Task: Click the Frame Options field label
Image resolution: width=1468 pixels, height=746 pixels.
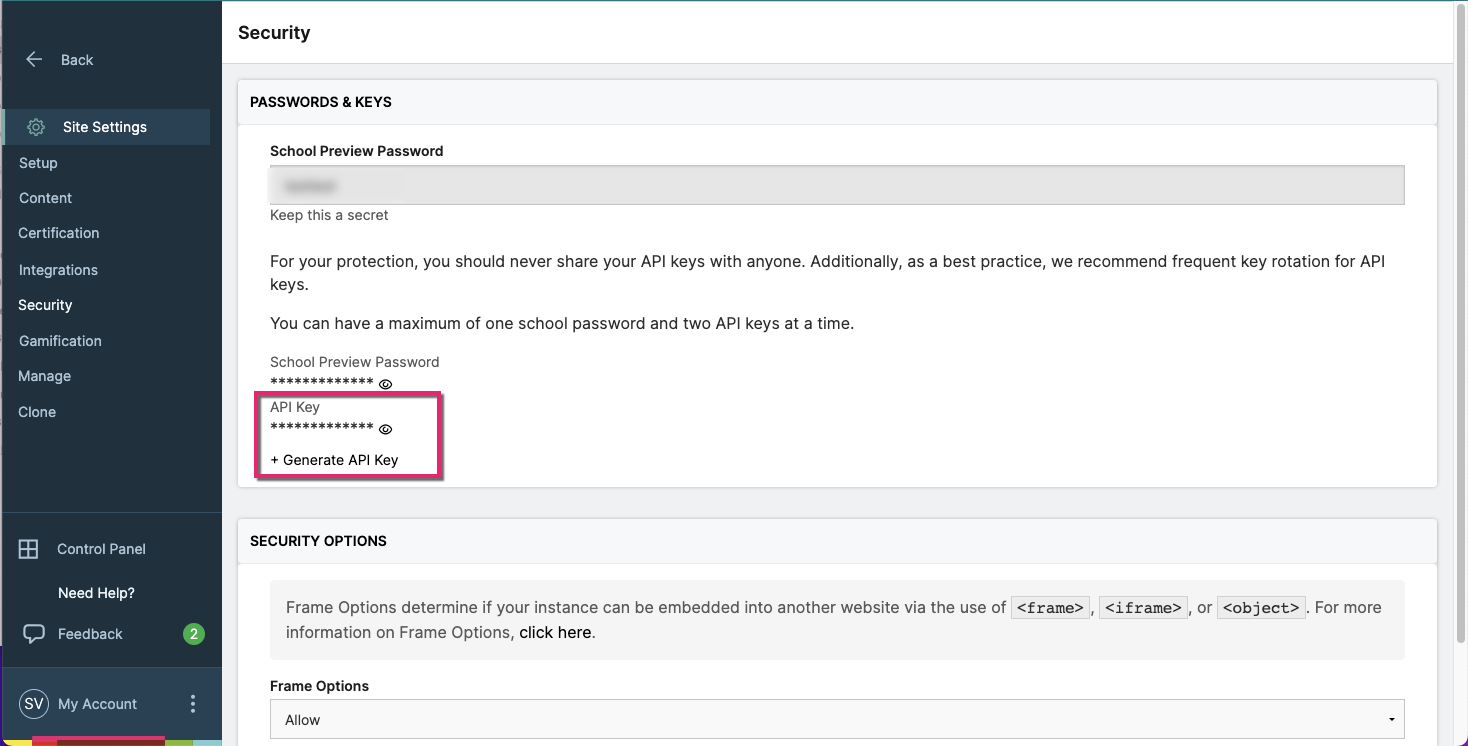Action: point(319,686)
